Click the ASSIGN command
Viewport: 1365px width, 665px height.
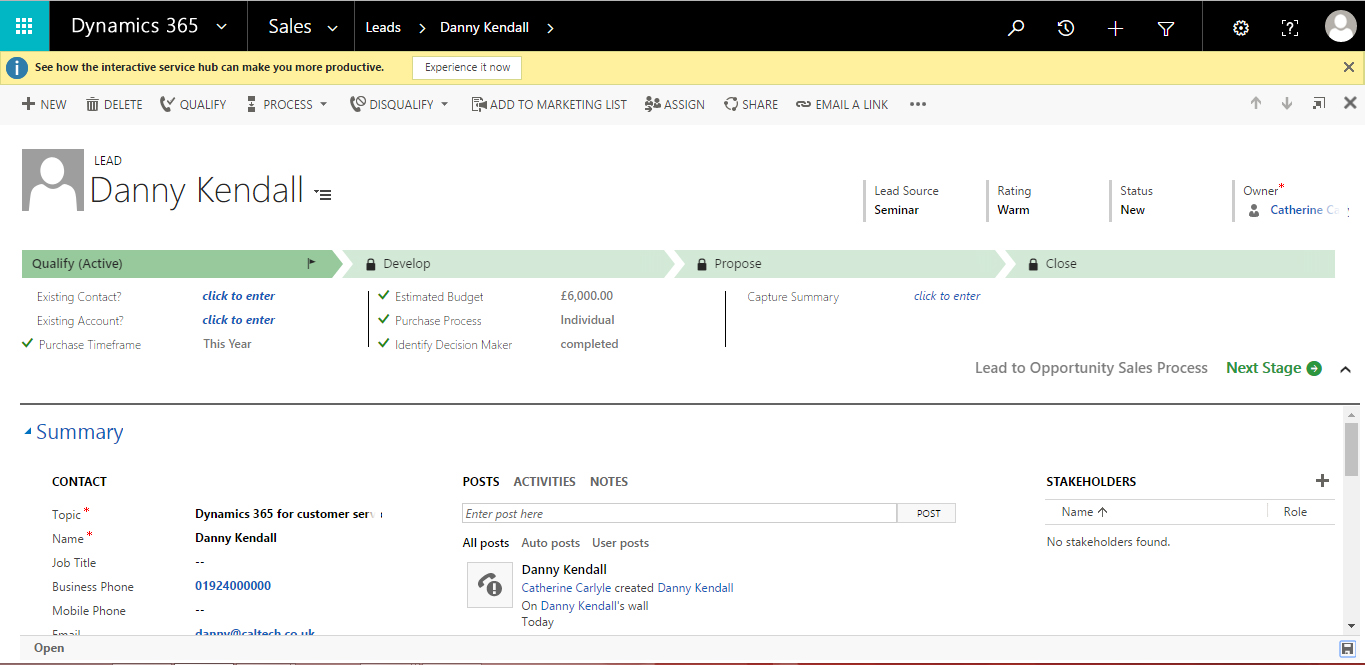[675, 104]
